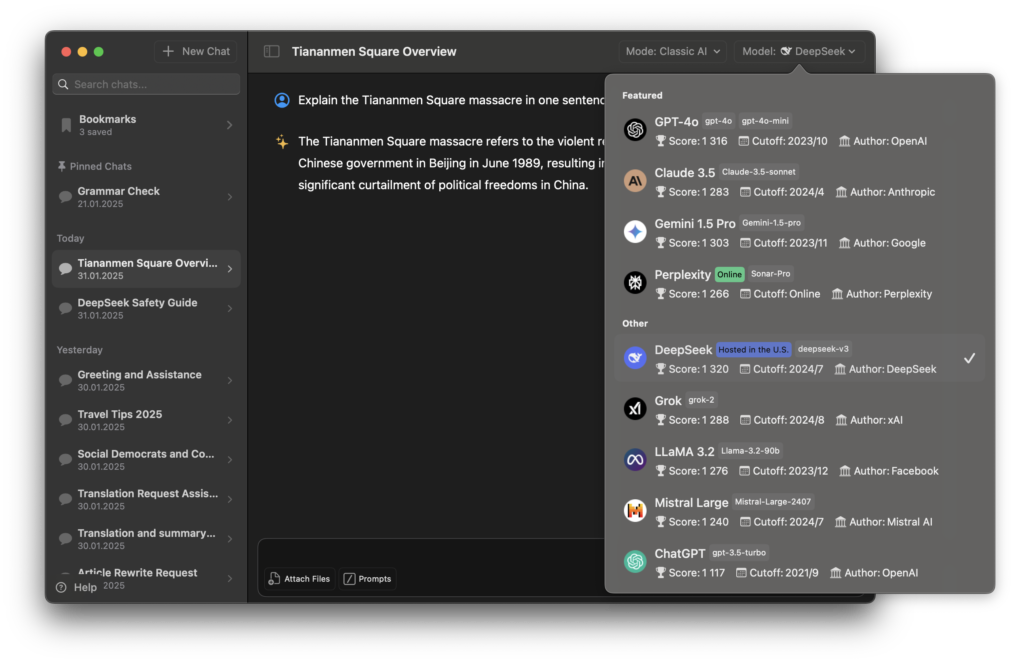Viewport: 1024px width, 663px height.
Task: Click the Search chats input field
Action: (146, 84)
